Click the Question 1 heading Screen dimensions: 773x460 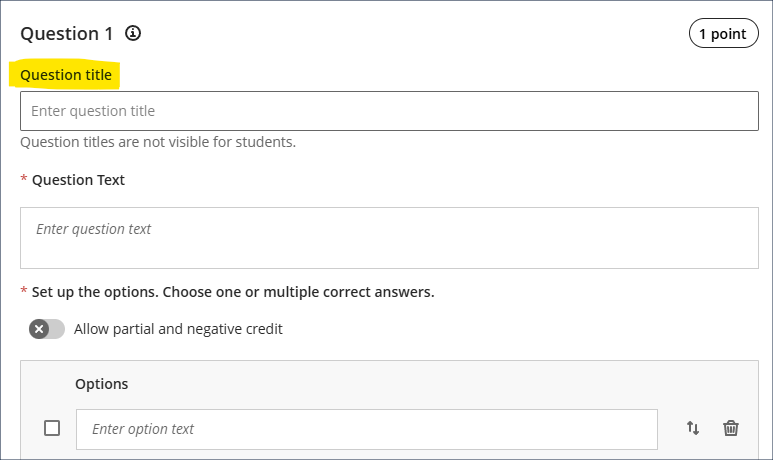click(x=67, y=34)
